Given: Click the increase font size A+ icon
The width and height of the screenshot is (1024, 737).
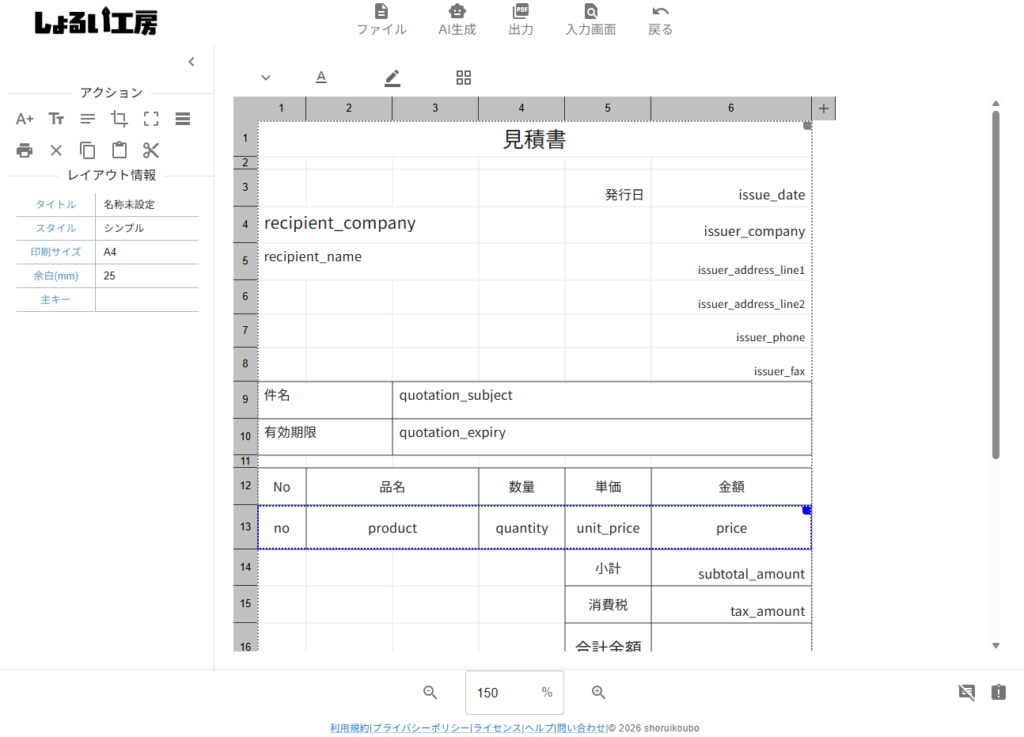Looking at the screenshot, I should coord(25,119).
